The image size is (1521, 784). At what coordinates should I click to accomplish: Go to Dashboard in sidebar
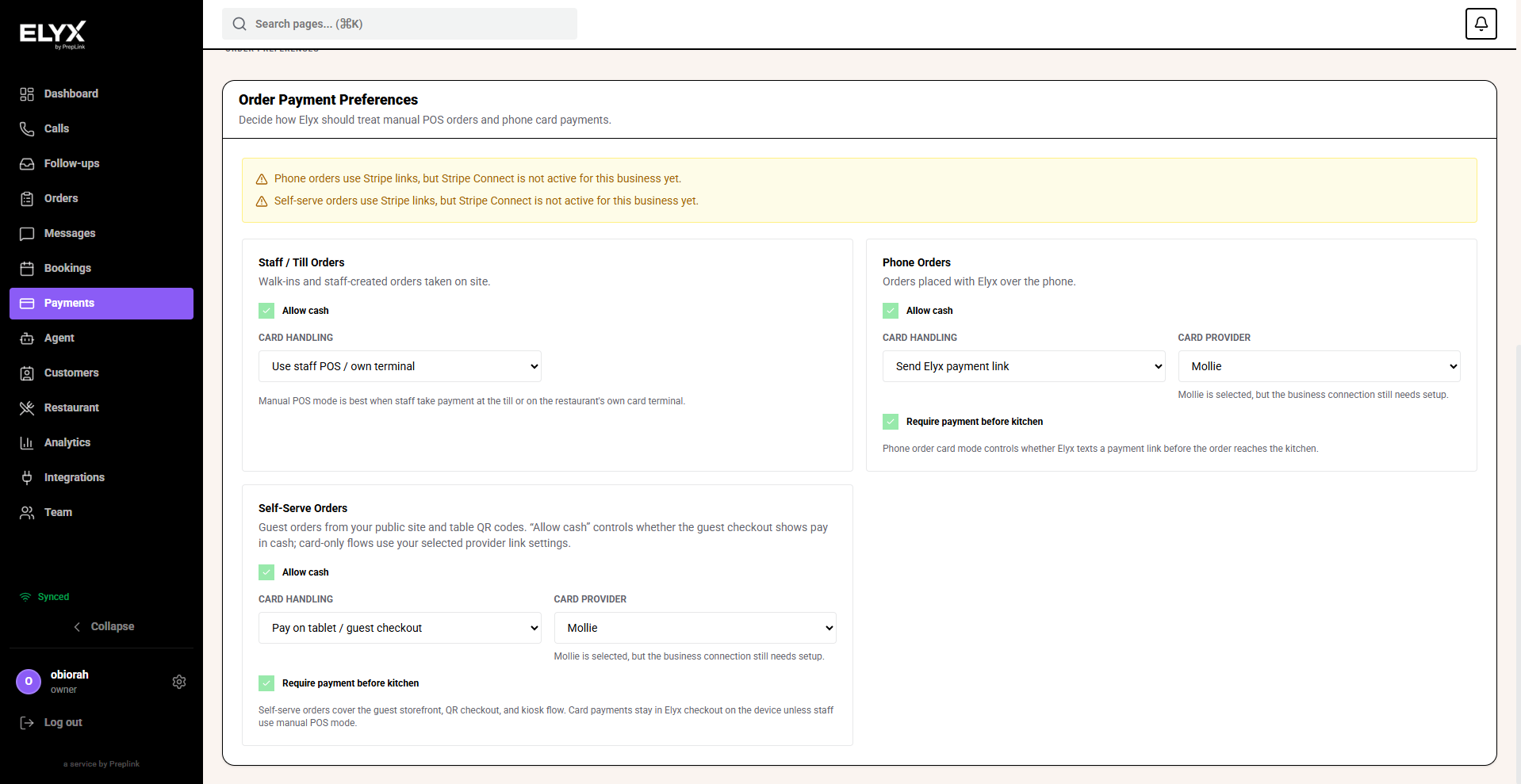pos(102,94)
